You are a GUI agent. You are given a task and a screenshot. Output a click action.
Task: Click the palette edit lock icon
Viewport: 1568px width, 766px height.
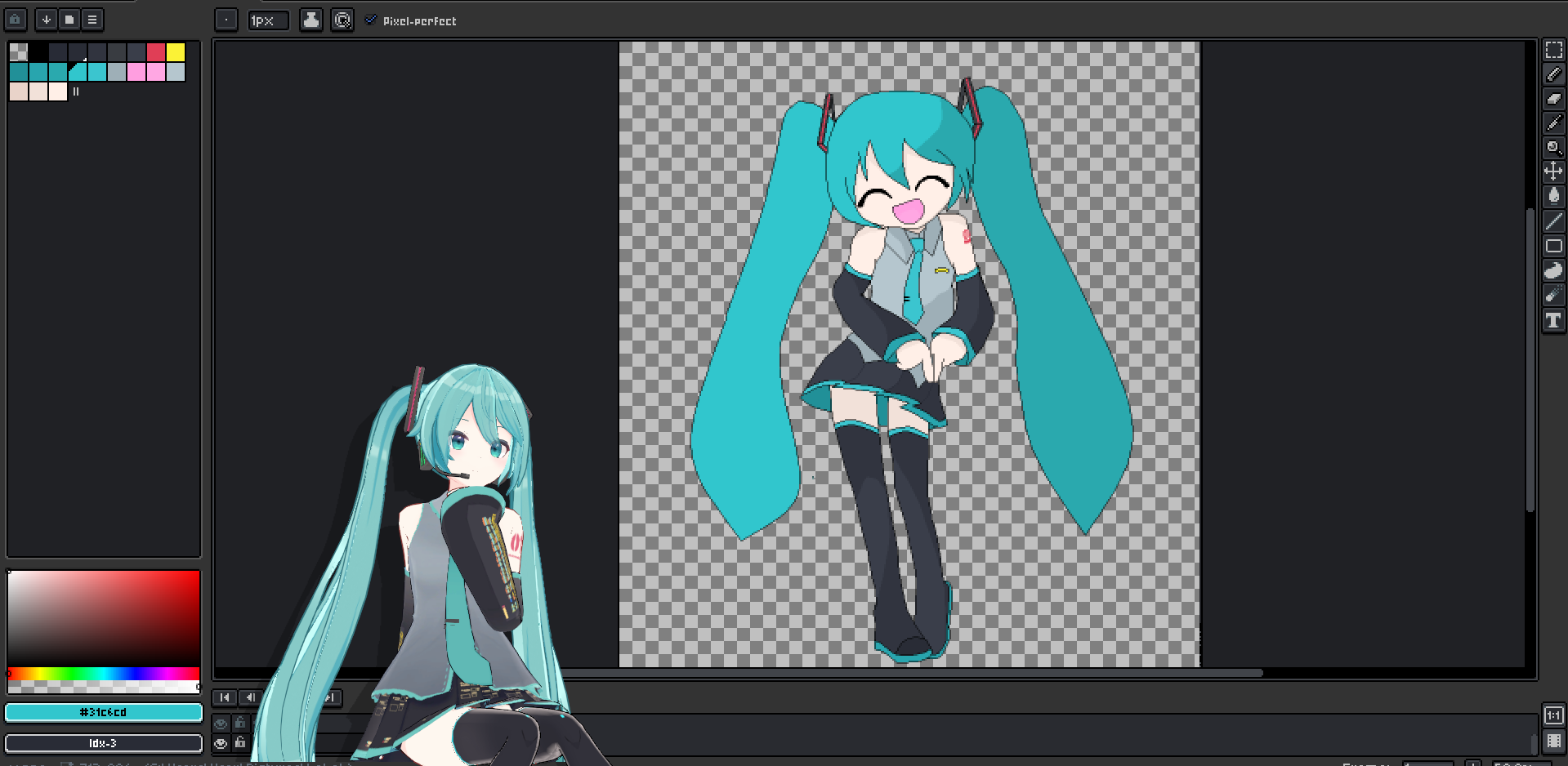point(16,20)
